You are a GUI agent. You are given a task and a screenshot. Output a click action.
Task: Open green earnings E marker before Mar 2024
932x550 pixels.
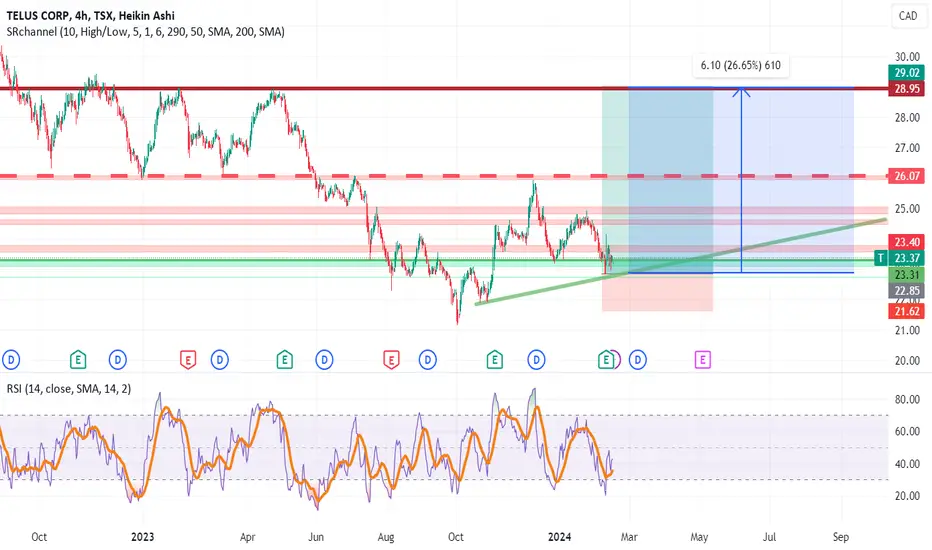(x=606, y=360)
